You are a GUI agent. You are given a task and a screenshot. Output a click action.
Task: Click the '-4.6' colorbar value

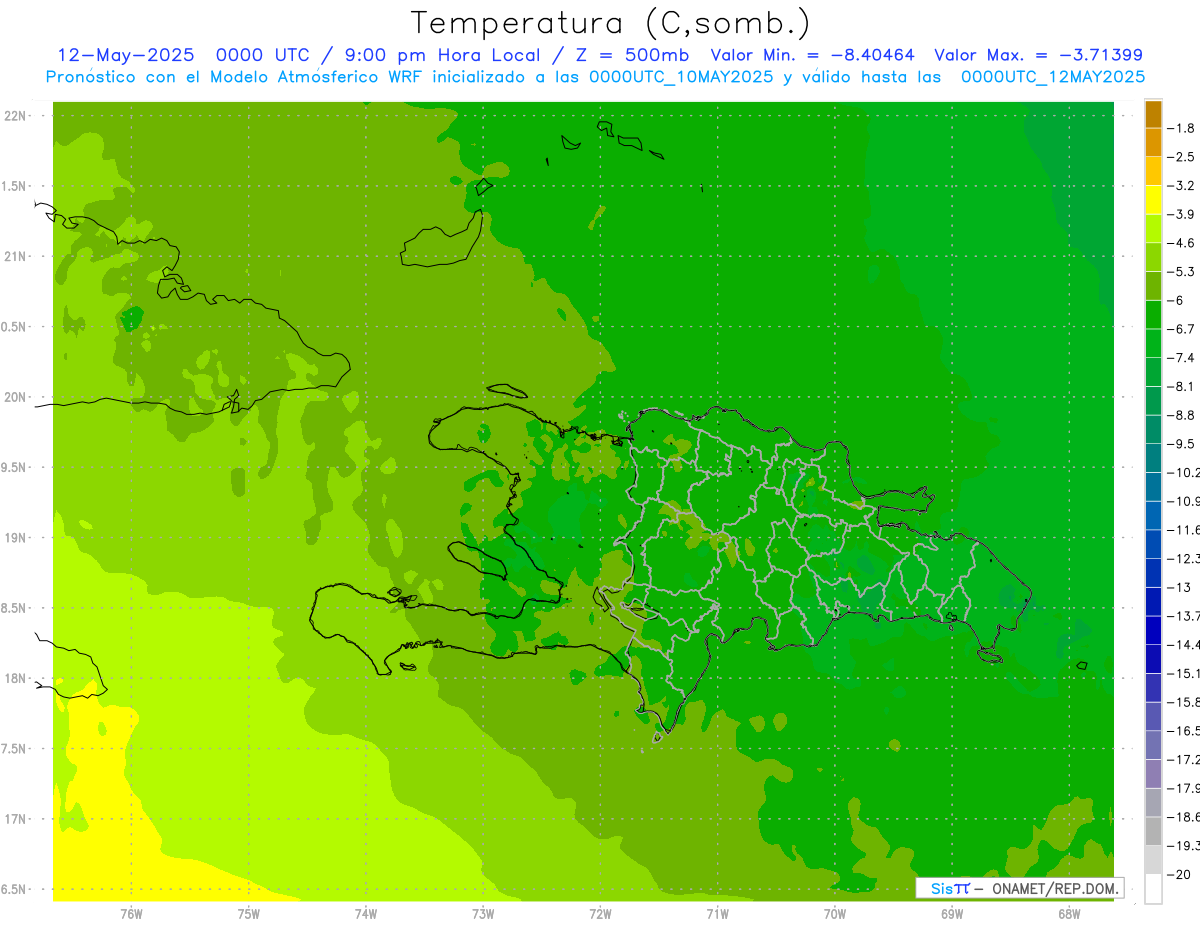(x=1182, y=243)
